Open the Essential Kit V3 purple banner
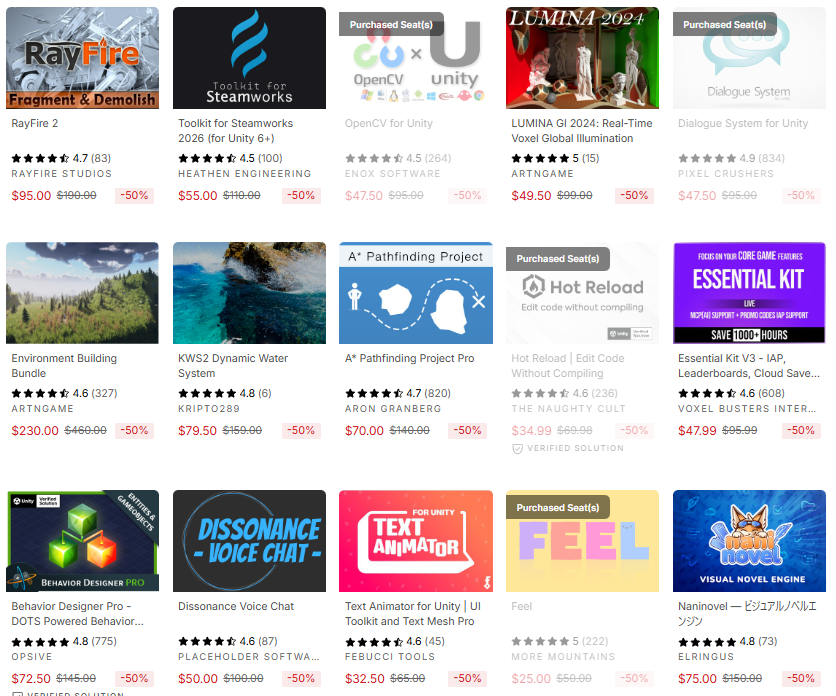Image resolution: width=836 pixels, height=696 pixels. [x=749, y=293]
